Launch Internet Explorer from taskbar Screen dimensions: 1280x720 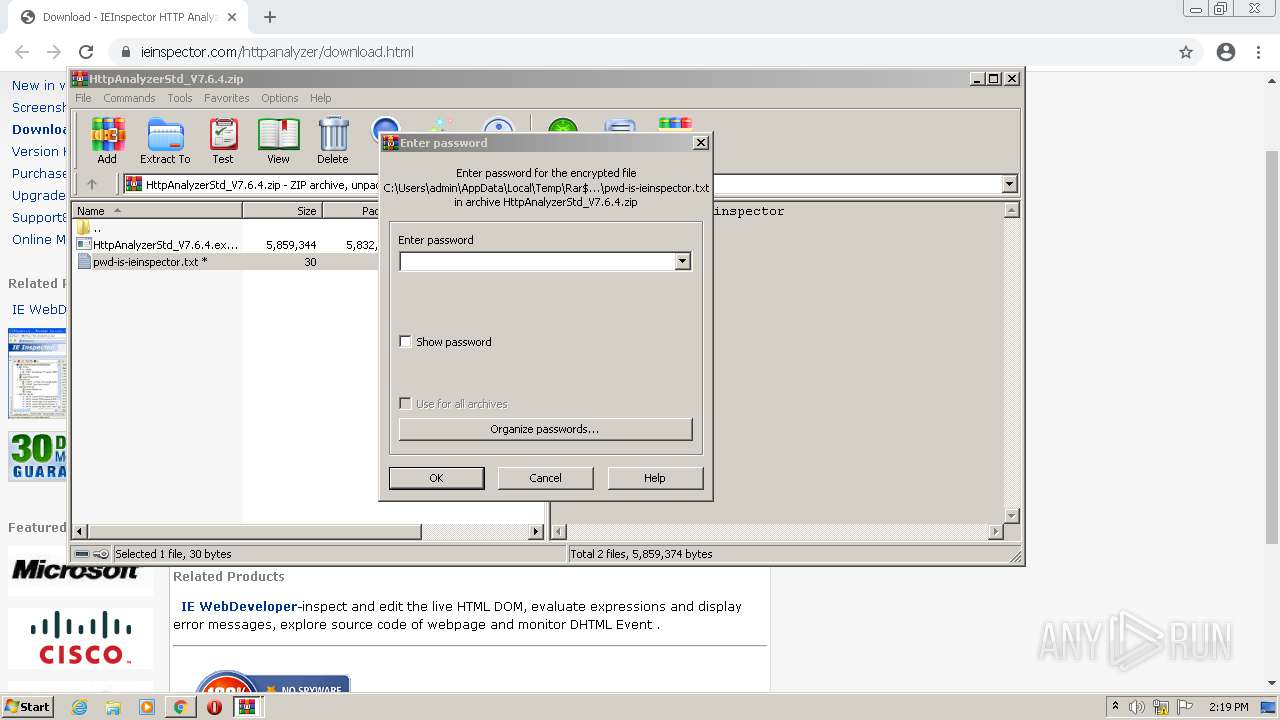80,707
